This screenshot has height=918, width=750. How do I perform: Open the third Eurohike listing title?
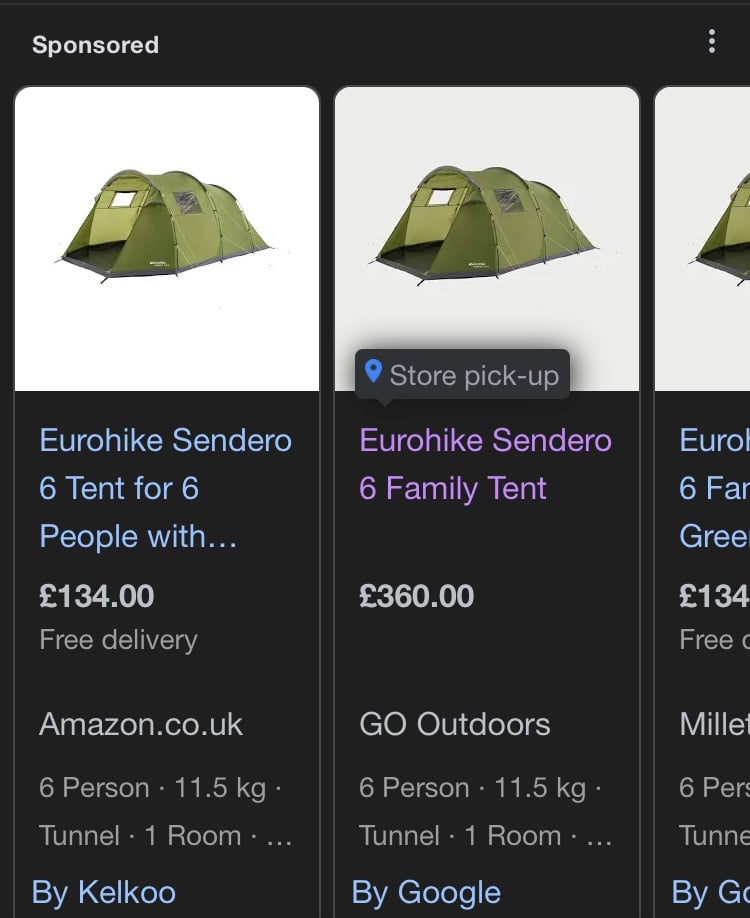tap(714, 488)
